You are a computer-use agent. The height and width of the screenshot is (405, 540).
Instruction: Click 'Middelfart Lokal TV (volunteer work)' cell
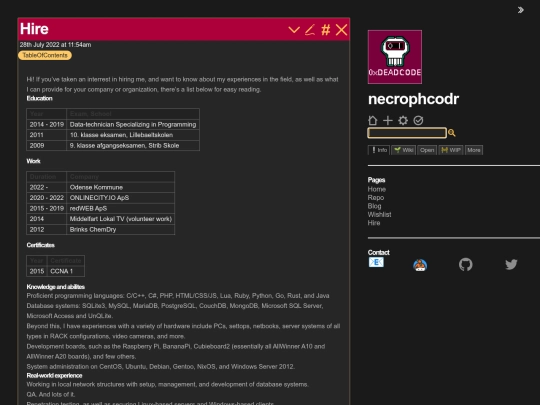click(121, 219)
